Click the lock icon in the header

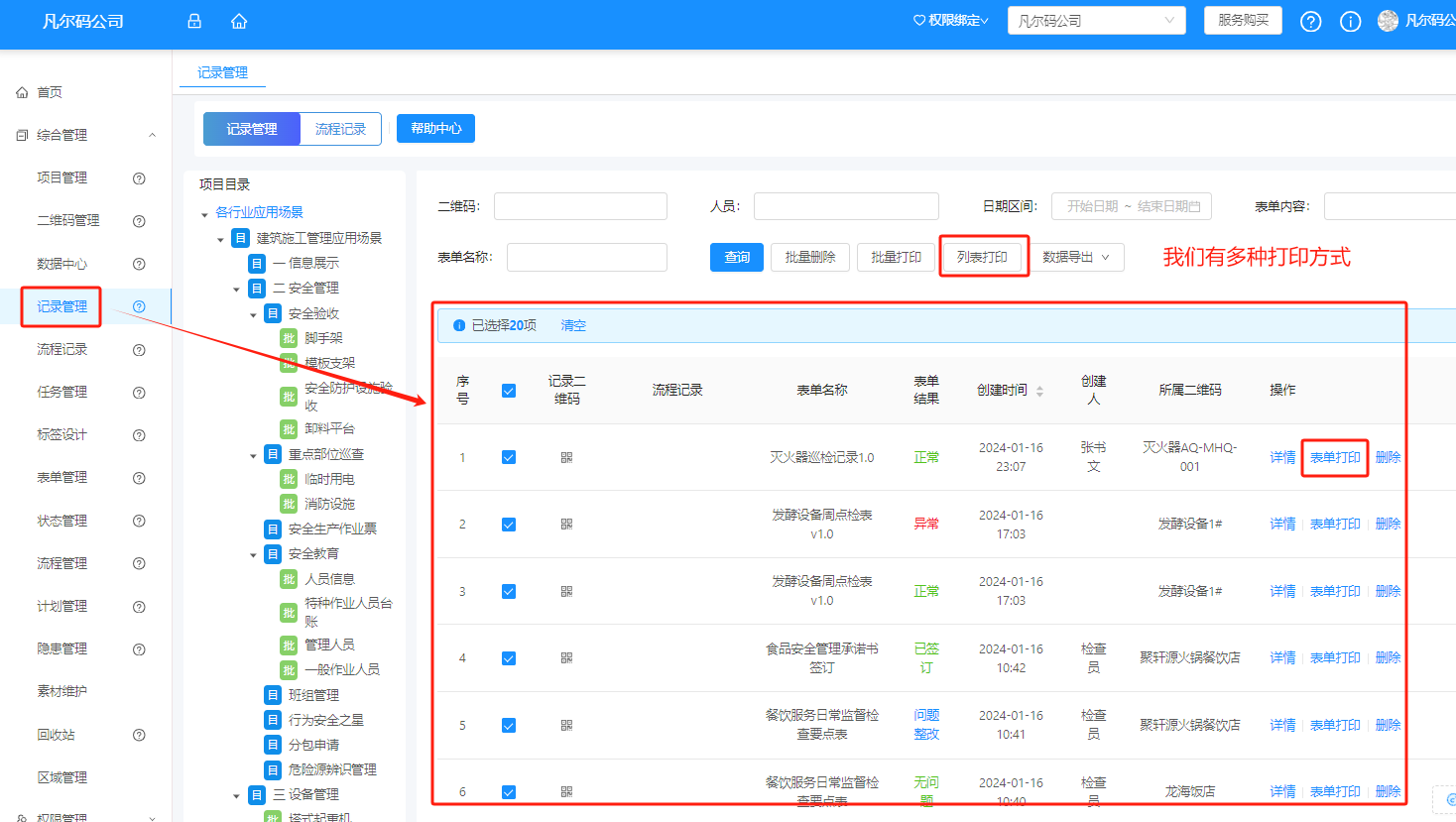pyautogui.click(x=194, y=20)
